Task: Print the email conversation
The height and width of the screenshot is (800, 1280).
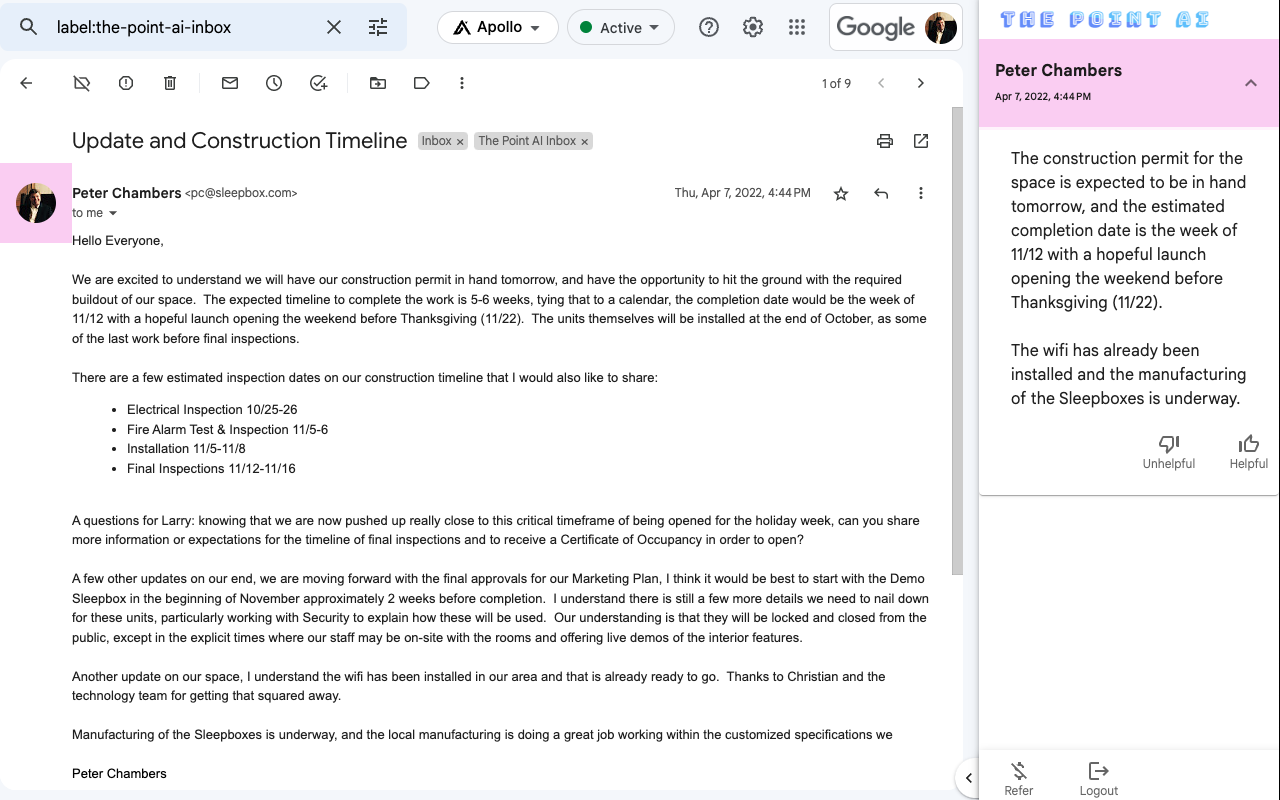Action: (885, 141)
